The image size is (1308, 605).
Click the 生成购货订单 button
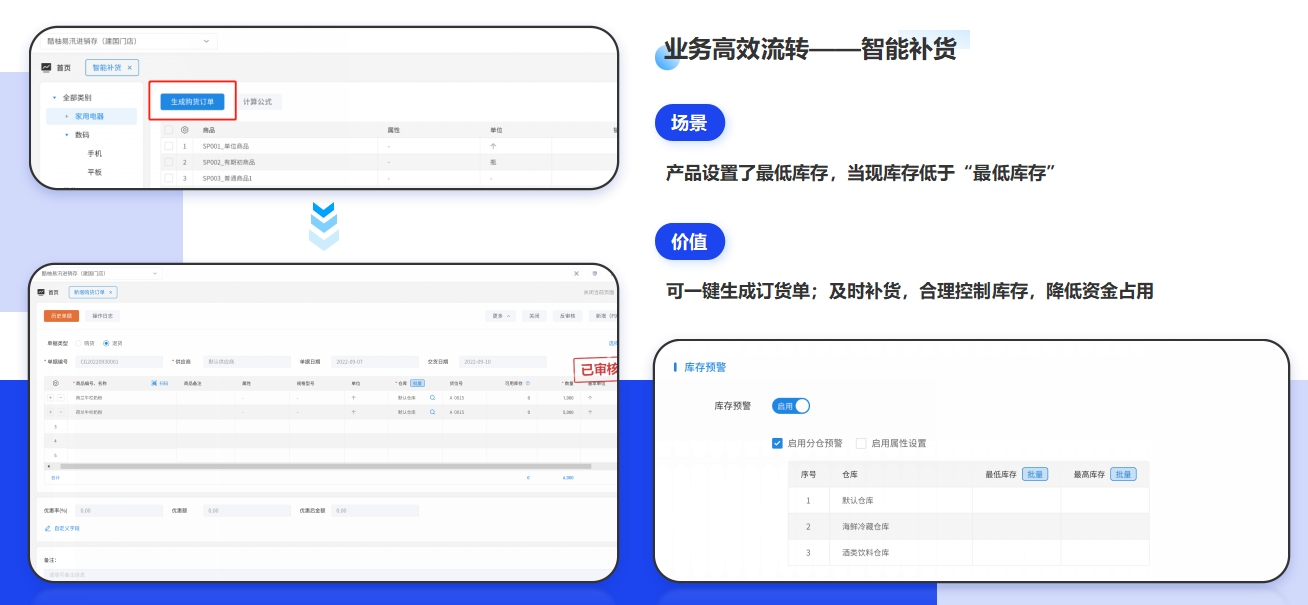[x=193, y=102]
